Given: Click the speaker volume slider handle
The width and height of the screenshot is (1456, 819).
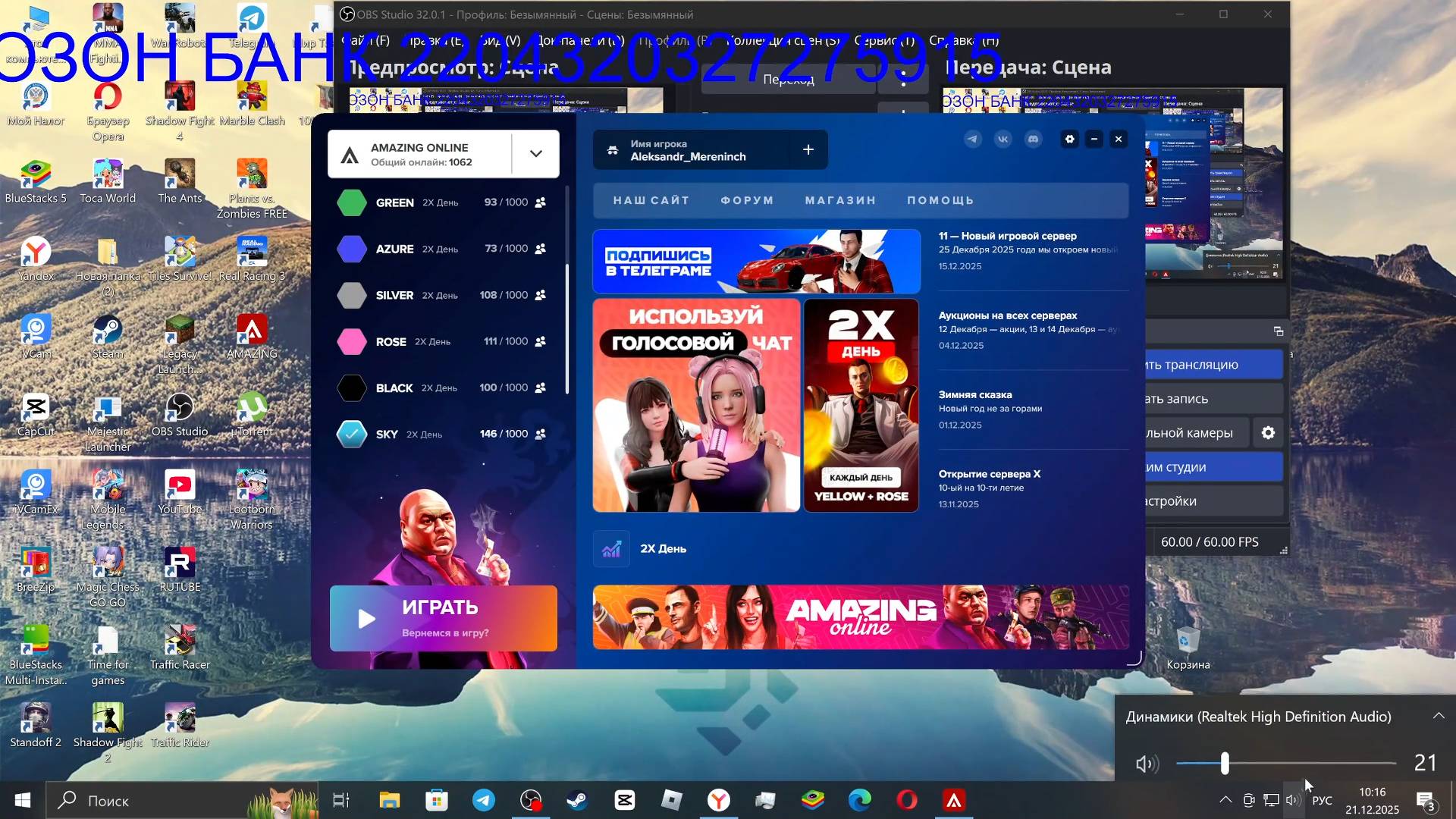Looking at the screenshot, I should pos(1225,764).
